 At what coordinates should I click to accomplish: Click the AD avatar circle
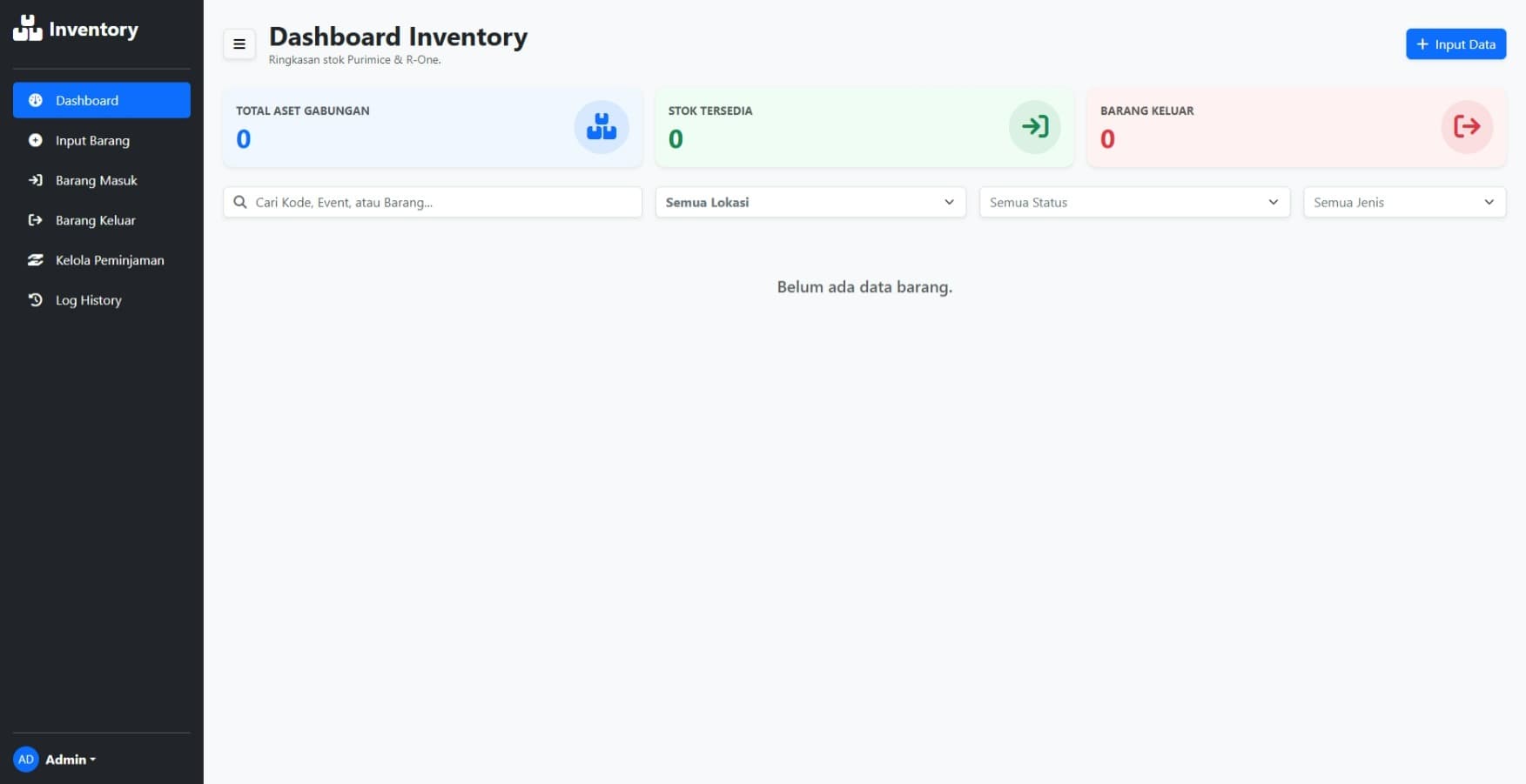coord(26,760)
